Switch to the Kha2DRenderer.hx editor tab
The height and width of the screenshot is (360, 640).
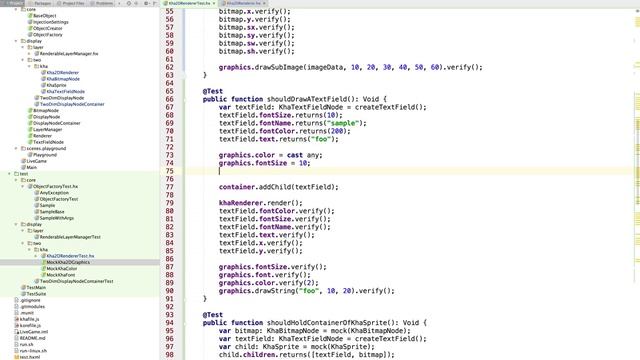click(243, 3)
